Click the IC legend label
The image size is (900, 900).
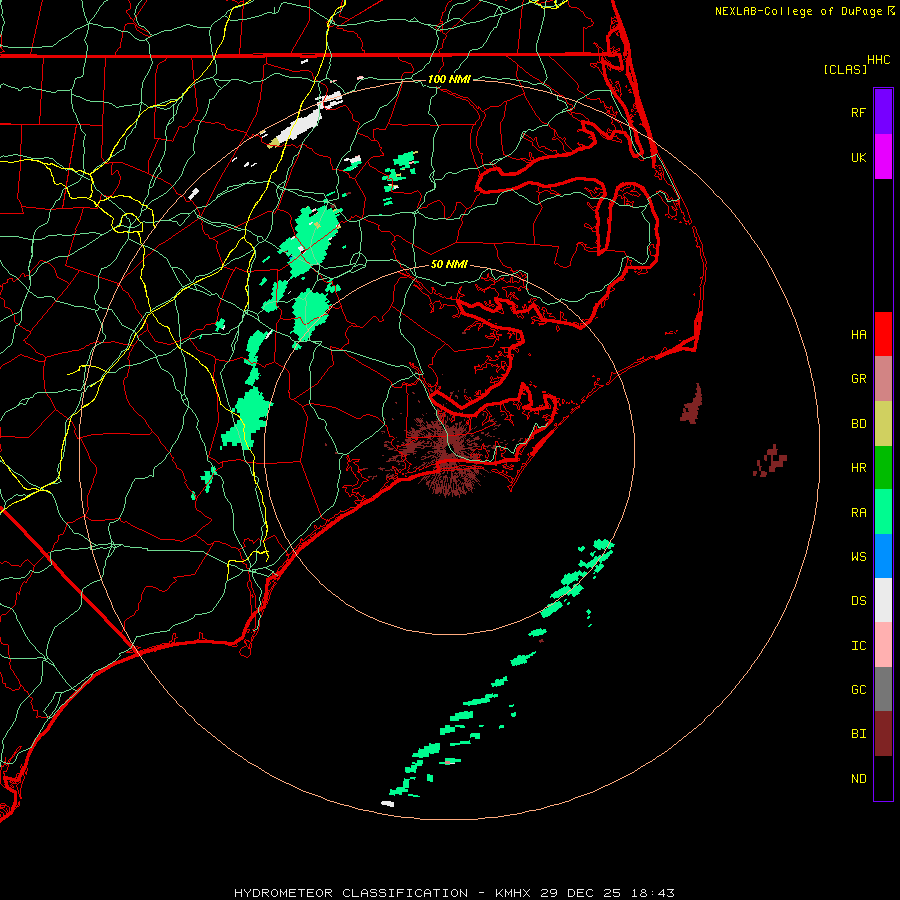pos(858,646)
